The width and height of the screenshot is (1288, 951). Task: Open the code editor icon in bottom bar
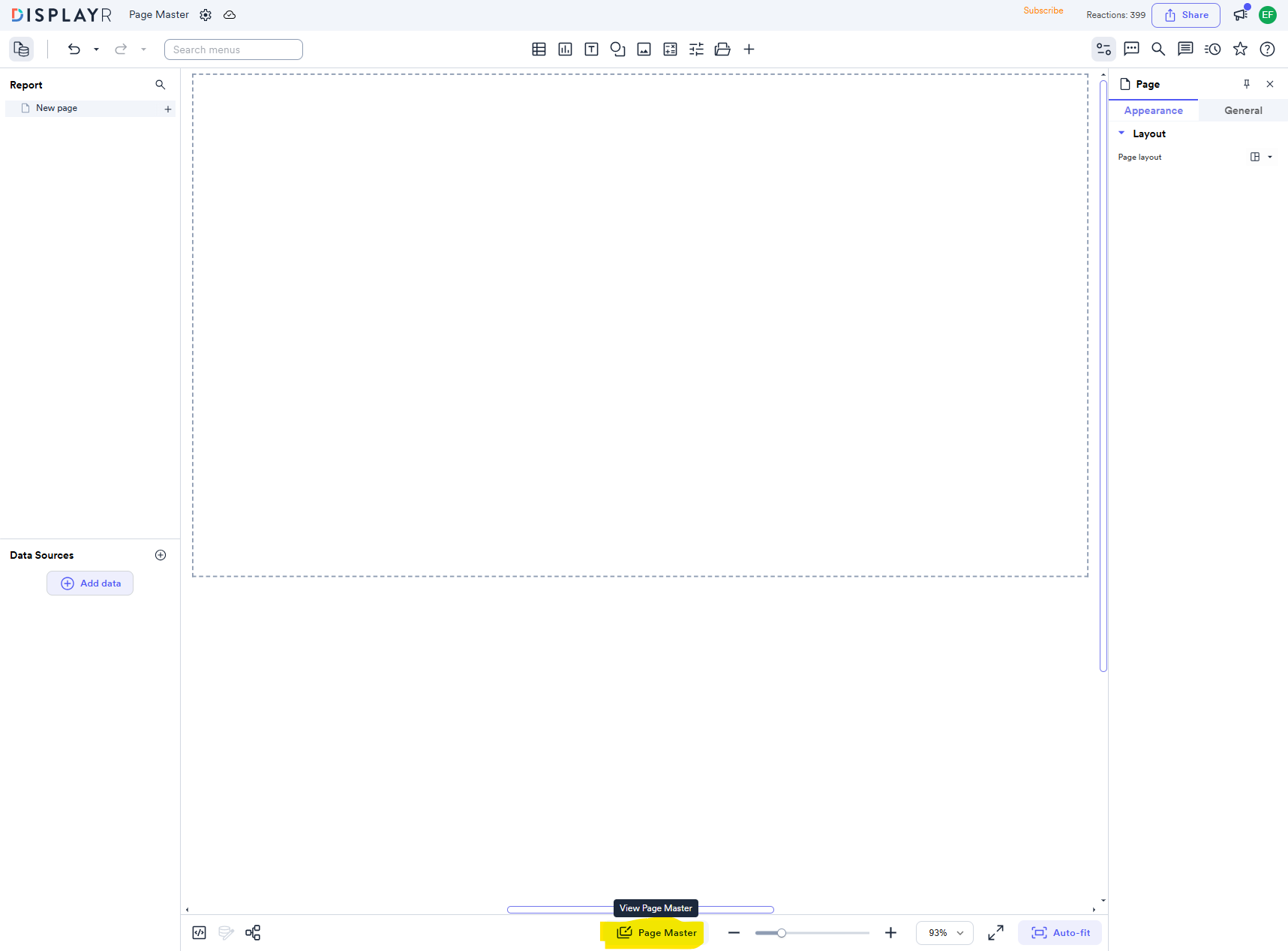[199, 932]
